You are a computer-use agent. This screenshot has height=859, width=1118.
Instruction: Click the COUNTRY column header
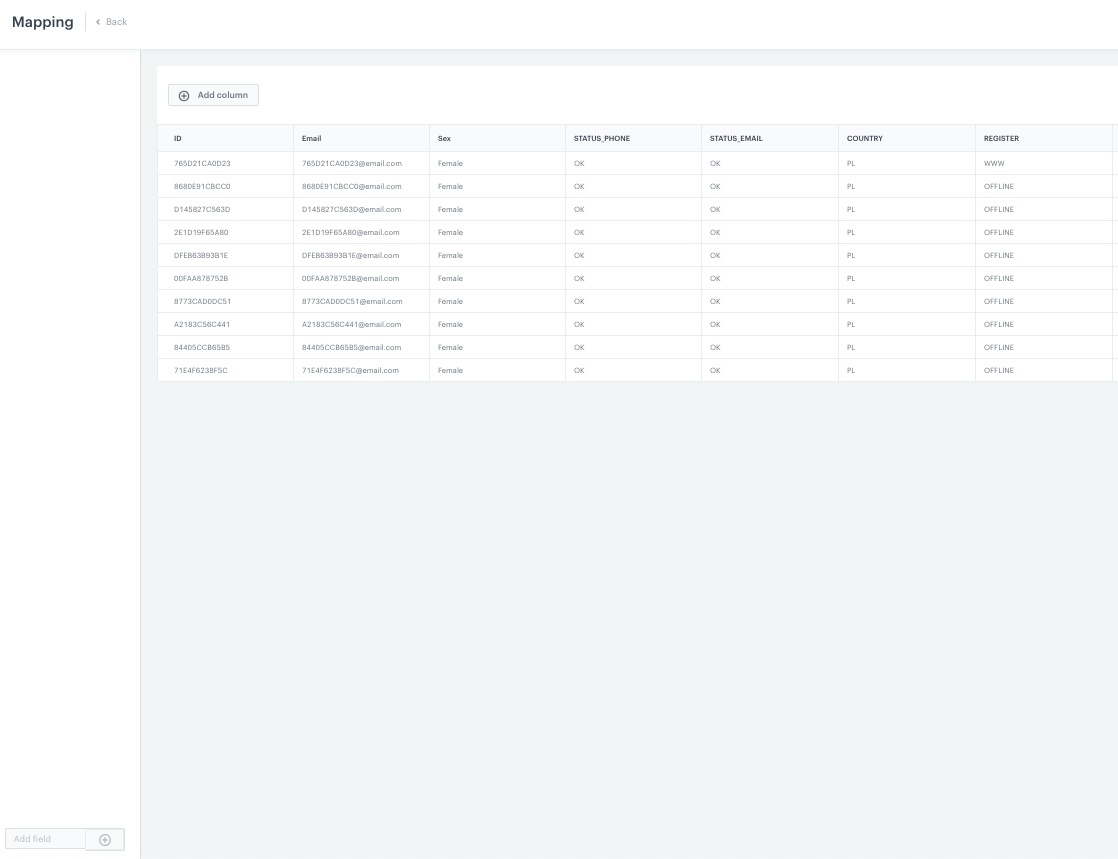tap(864, 138)
